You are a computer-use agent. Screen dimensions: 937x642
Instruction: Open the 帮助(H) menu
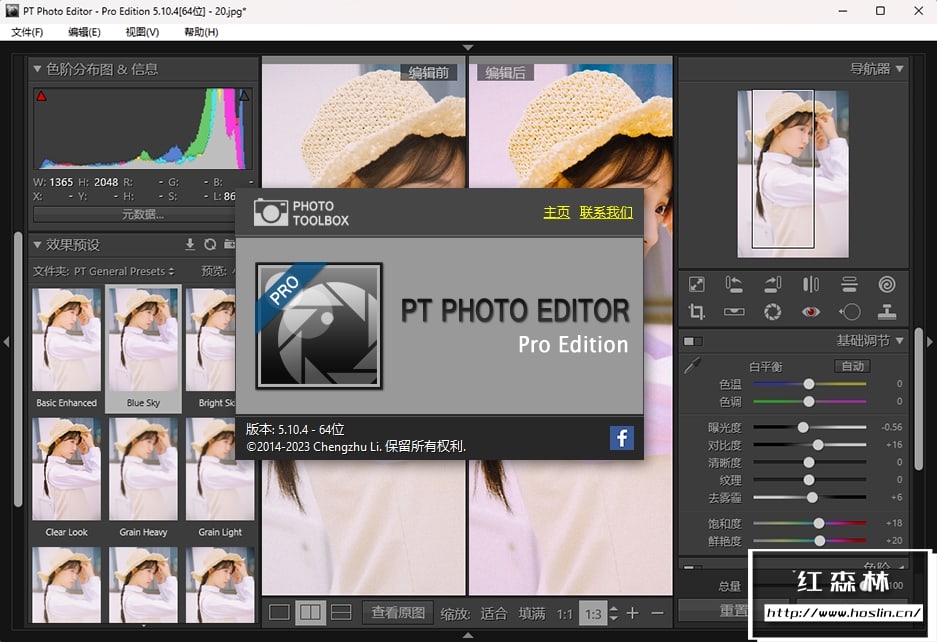pos(201,32)
